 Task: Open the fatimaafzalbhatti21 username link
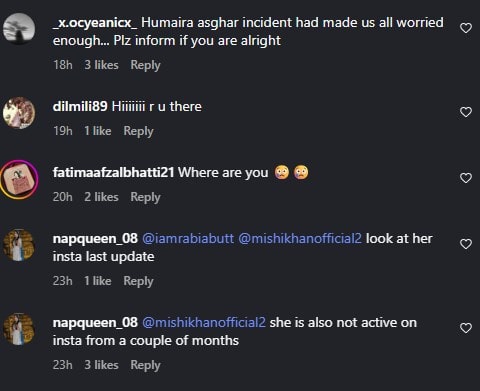[x=113, y=173]
